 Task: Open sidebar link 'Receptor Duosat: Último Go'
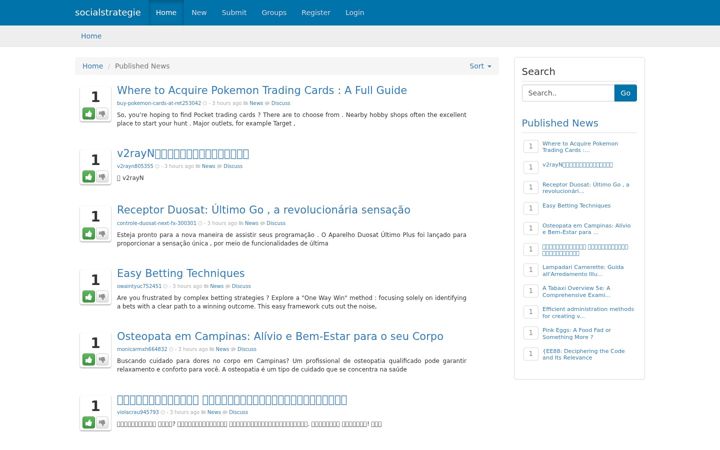tap(585, 188)
